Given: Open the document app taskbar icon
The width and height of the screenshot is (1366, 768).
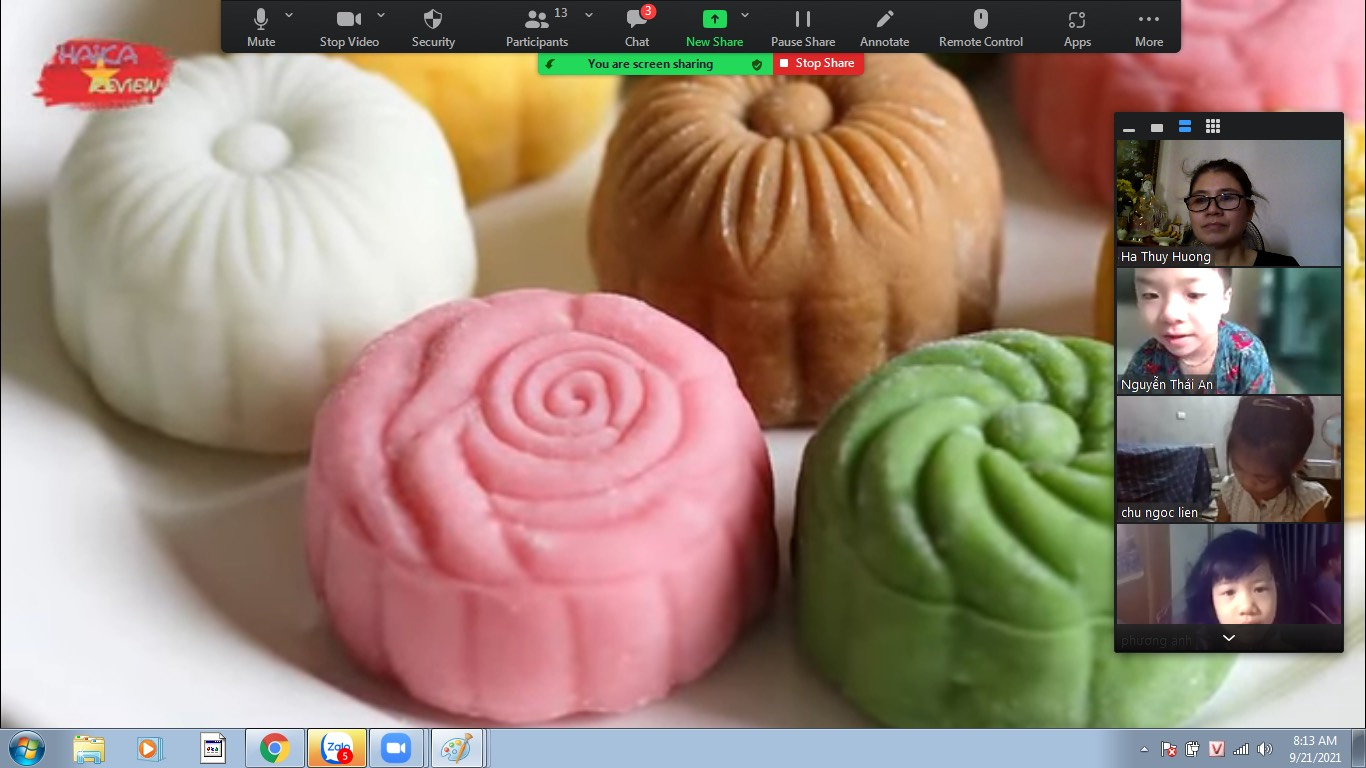Looking at the screenshot, I should point(212,748).
